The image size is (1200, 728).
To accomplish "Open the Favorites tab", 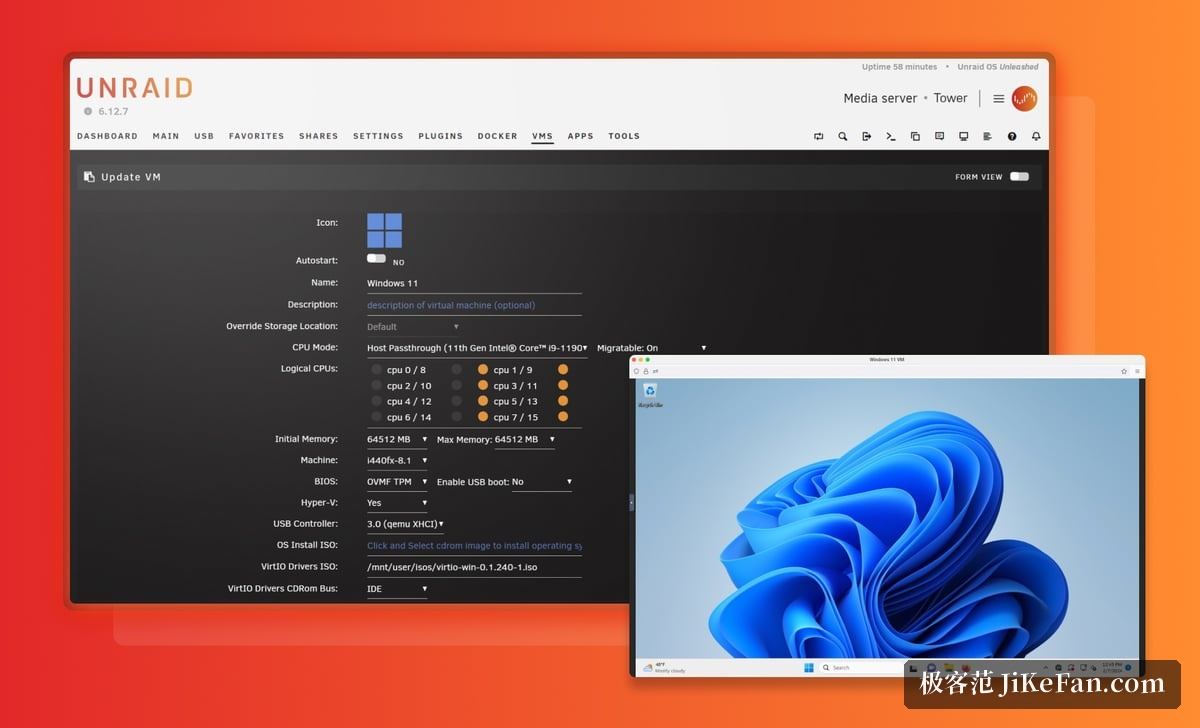I will pos(256,136).
